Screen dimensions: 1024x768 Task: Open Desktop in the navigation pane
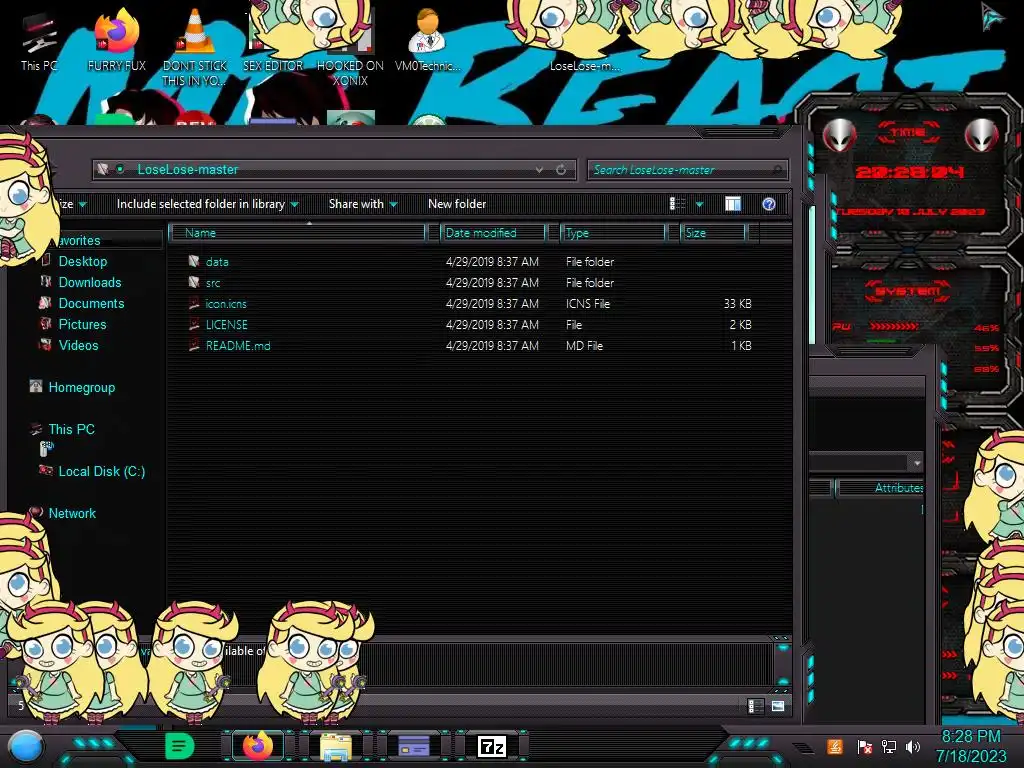(x=83, y=261)
